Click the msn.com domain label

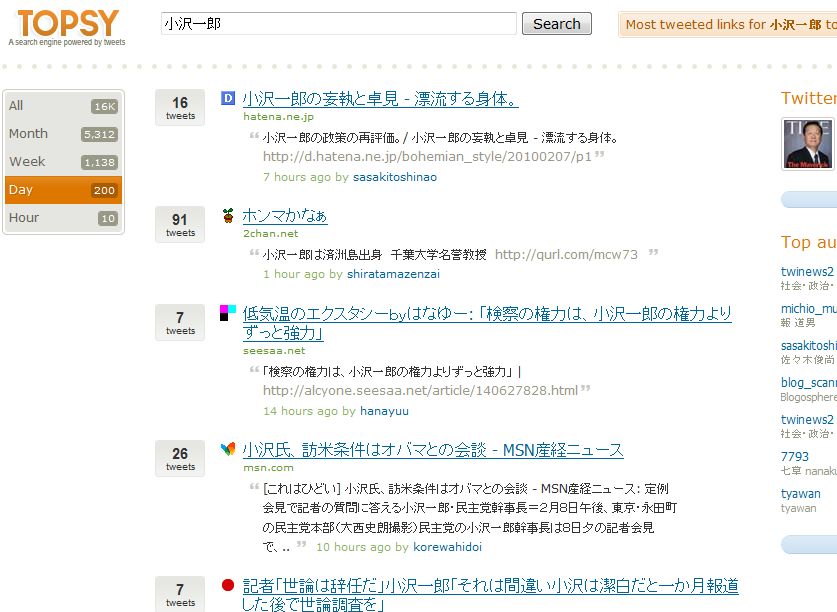coord(268,468)
